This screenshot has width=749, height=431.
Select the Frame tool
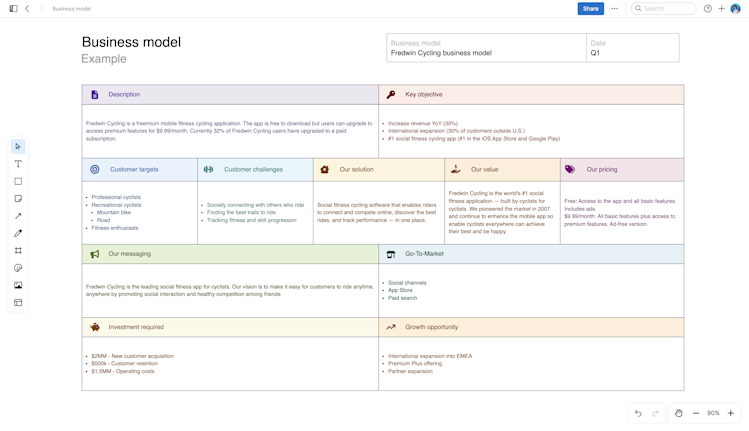pyautogui.click(x=18, y=250)
